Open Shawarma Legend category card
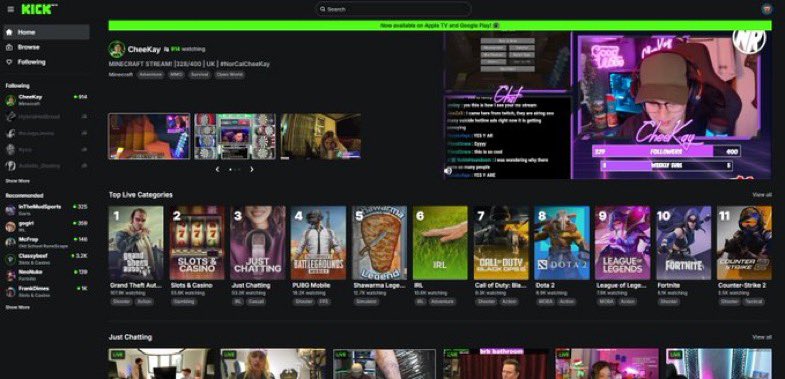785x379 pixels. pyautogui.click(x=379, y=243)
